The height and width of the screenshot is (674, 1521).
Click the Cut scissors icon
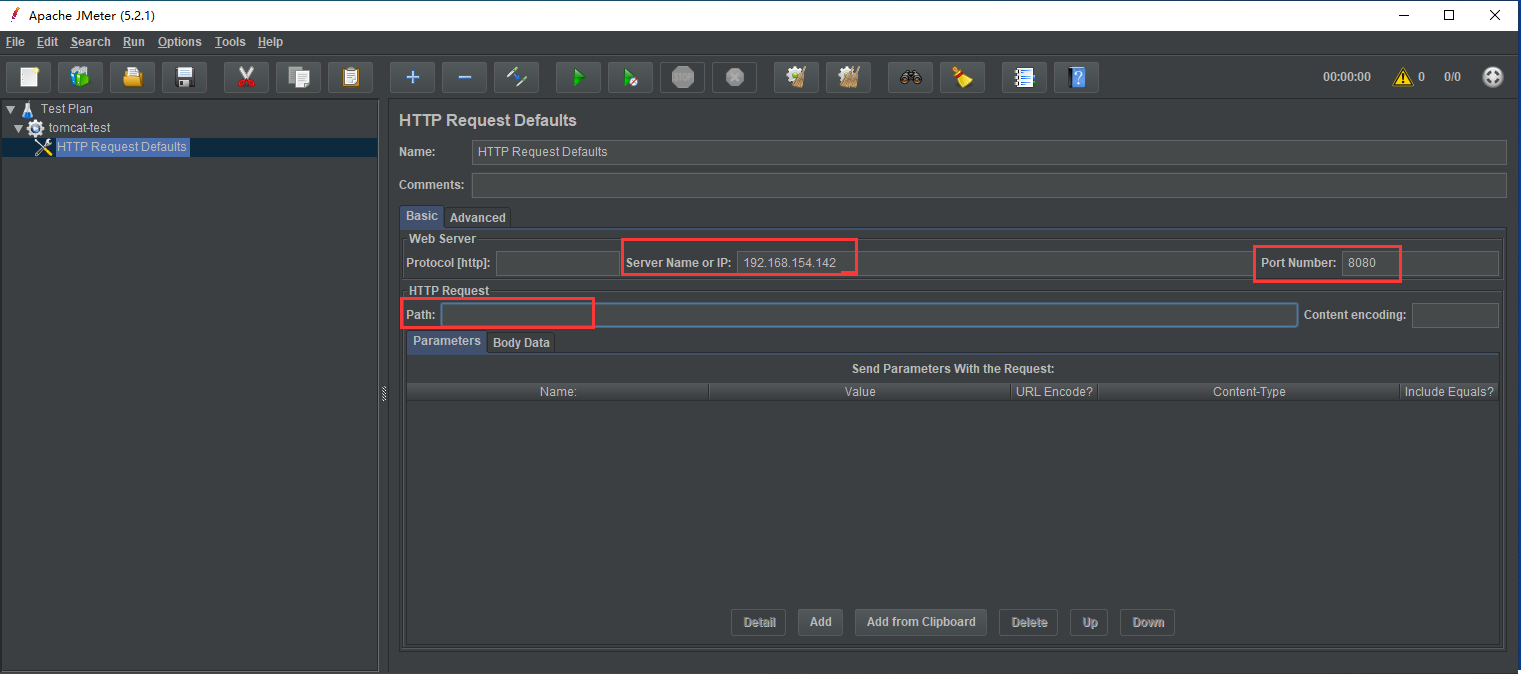coord(246,77)
